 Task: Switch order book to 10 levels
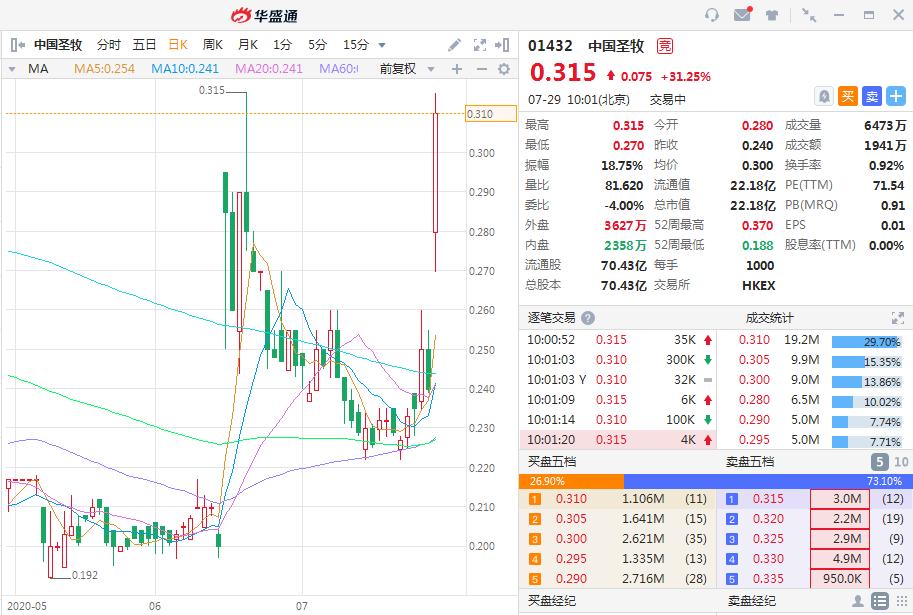901,462
